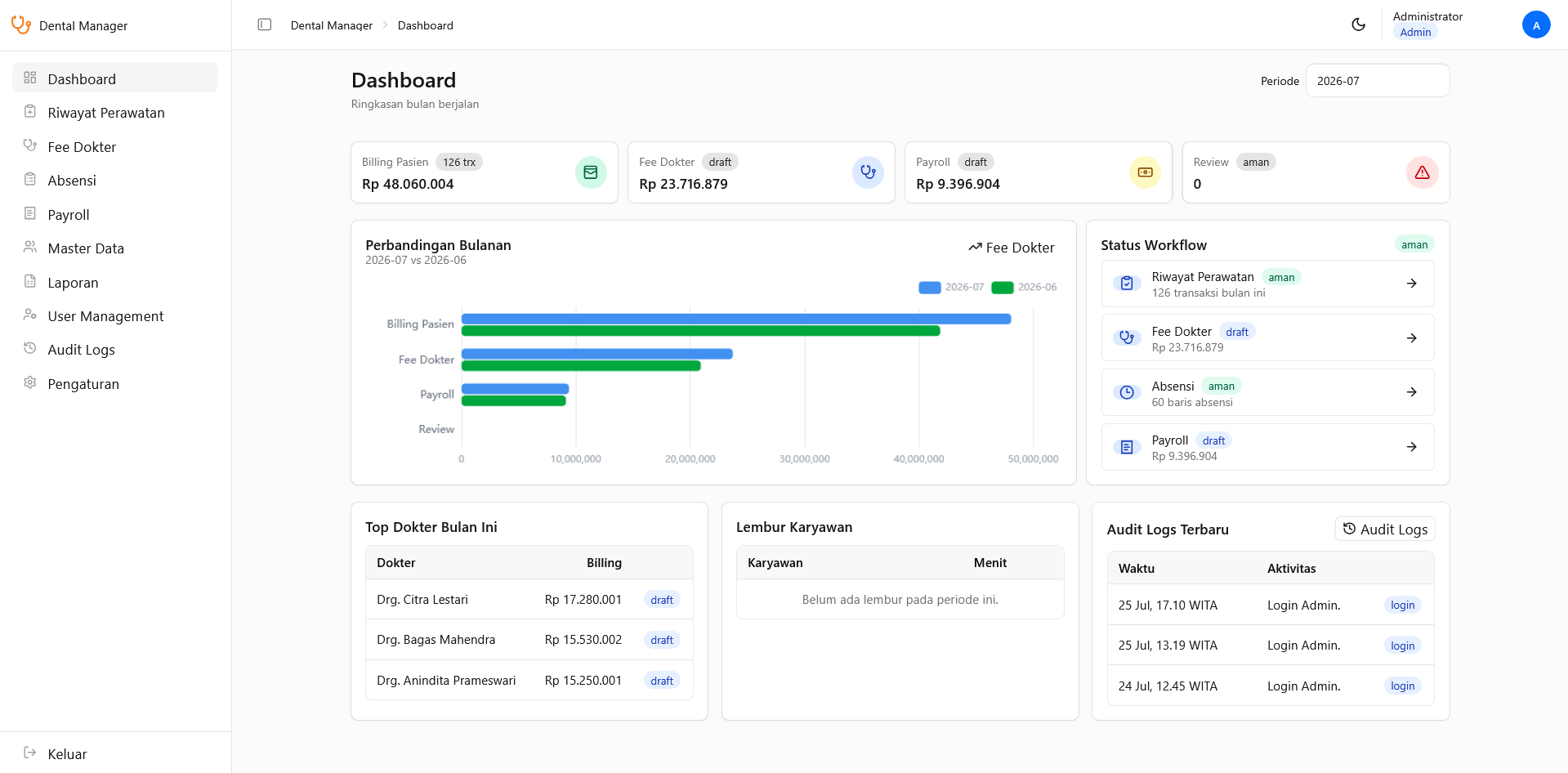1568x773 pixels.
Task: Click the Menit column header
Action: pos(990,563)
